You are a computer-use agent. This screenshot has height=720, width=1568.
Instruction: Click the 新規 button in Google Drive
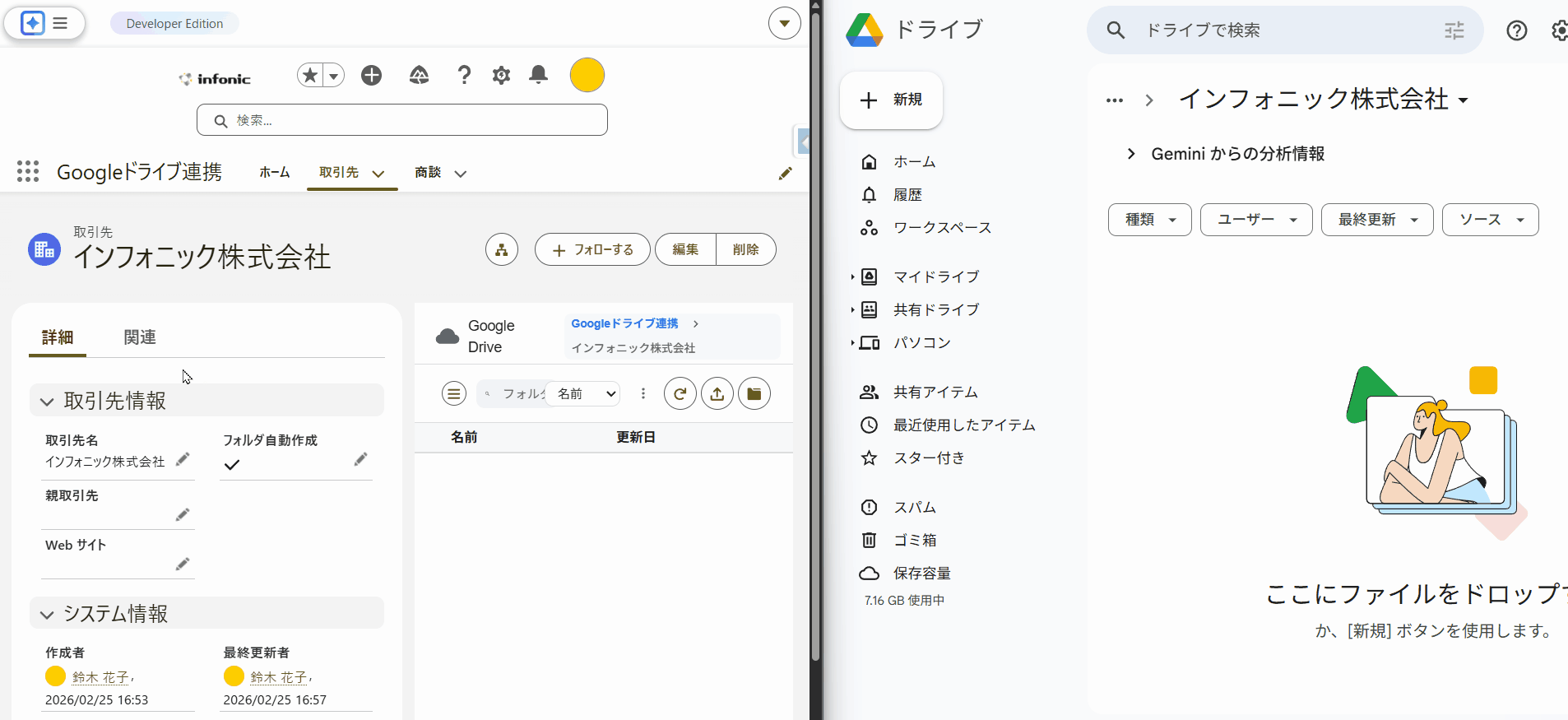click(891, 100)
